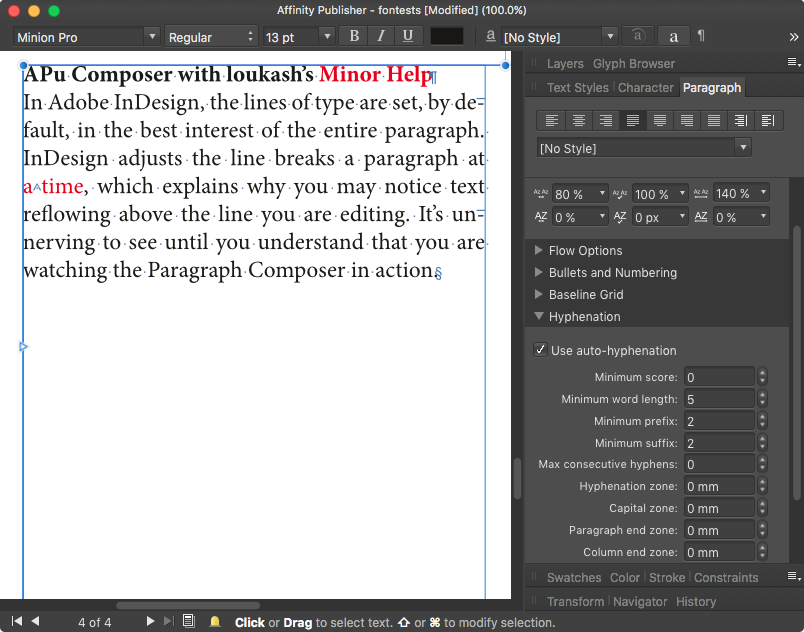The width and height of the screenshot is (804, 632).
Task: Open desired word spacing 100 % dropdown
Action: (682, 194)
